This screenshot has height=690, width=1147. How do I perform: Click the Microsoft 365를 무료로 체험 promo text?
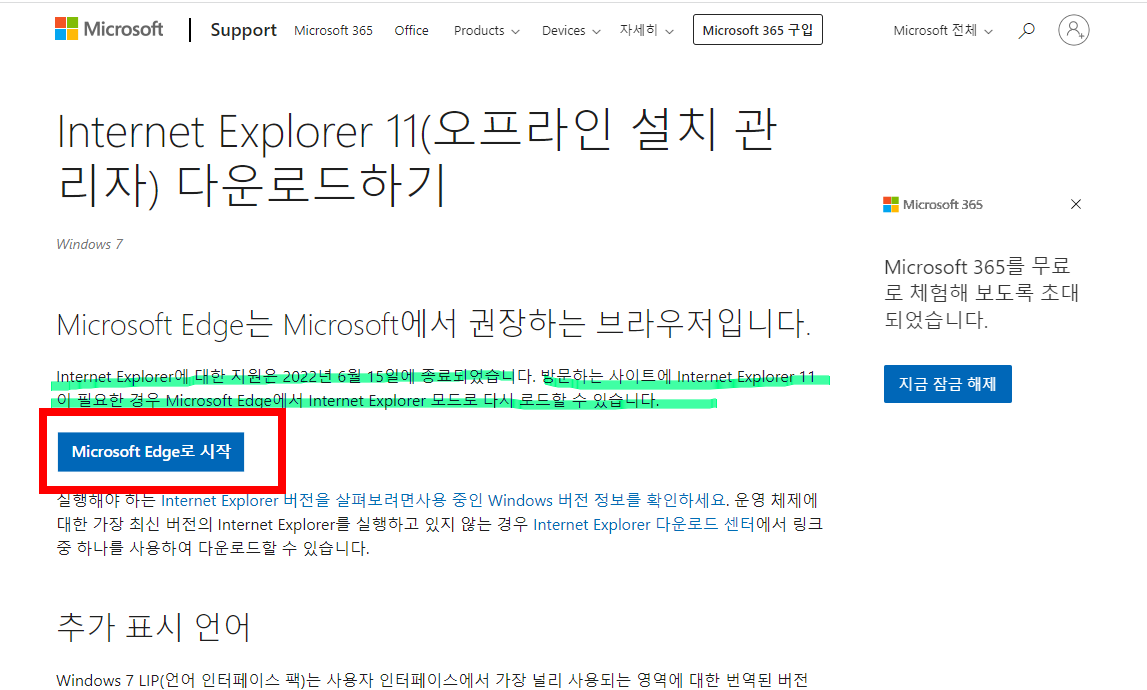coord(982,293)
